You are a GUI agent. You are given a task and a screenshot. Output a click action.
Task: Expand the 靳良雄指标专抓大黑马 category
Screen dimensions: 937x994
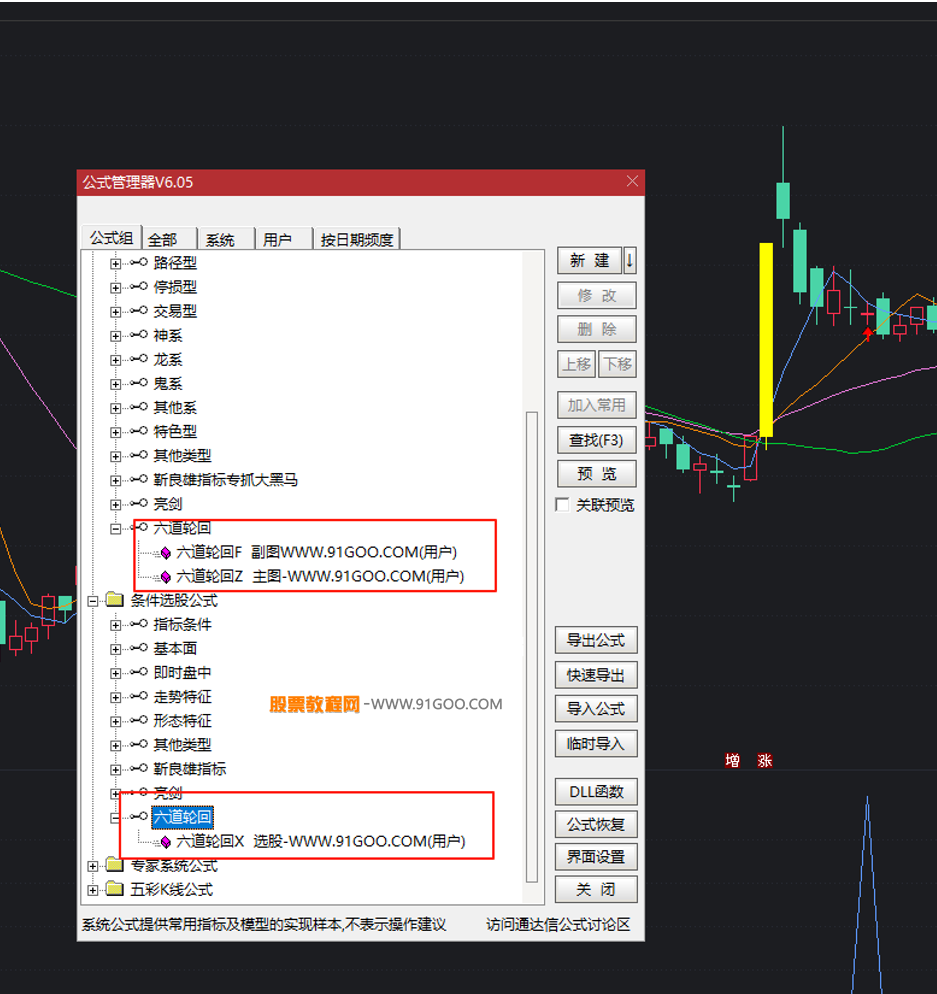pyautogui.click(x=116, y=480)
